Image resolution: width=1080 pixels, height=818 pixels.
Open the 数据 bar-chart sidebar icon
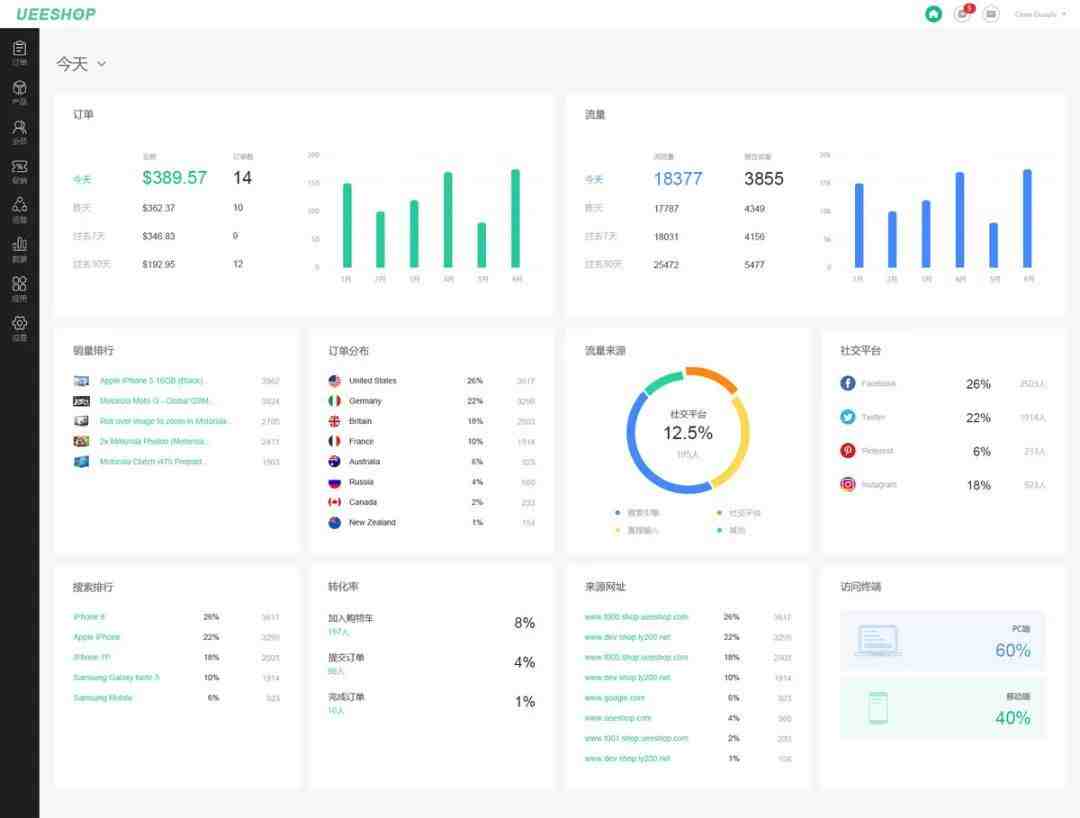[19, 248]
